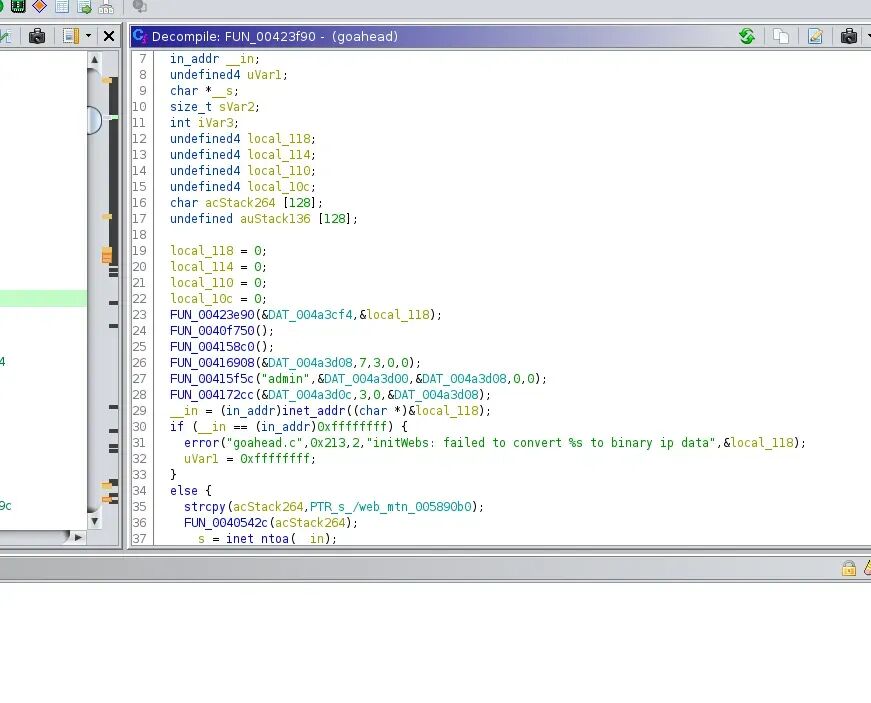Toggle the Listing field editor icon
The width and height of the screenshot is (871, 703).
pos(71,37)
